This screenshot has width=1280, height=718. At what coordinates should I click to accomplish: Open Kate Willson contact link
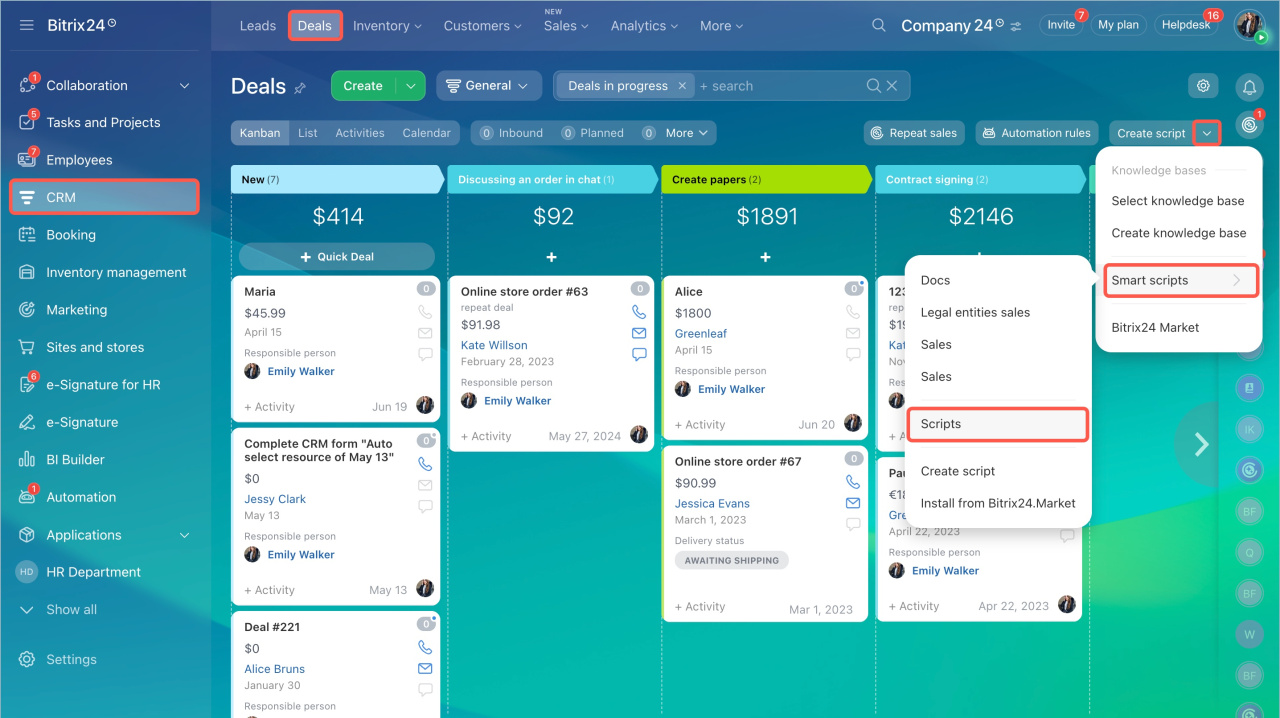point(494,345)
